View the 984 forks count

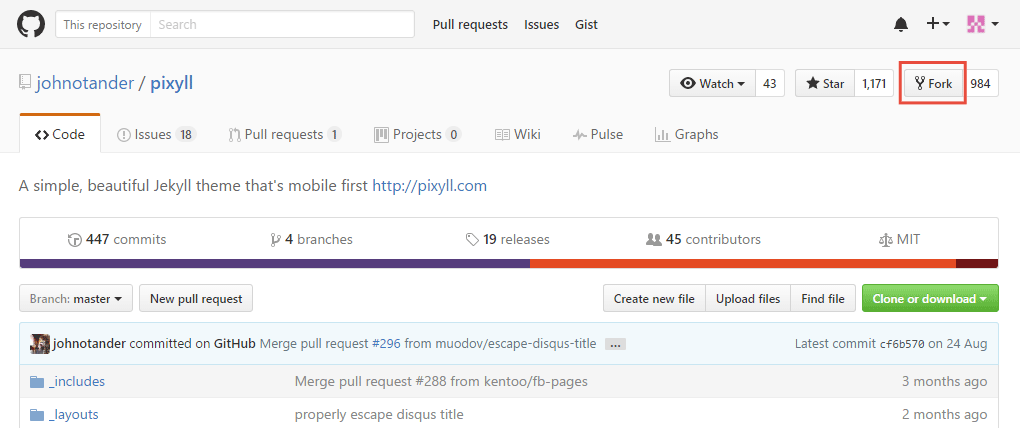pos(980,83)
